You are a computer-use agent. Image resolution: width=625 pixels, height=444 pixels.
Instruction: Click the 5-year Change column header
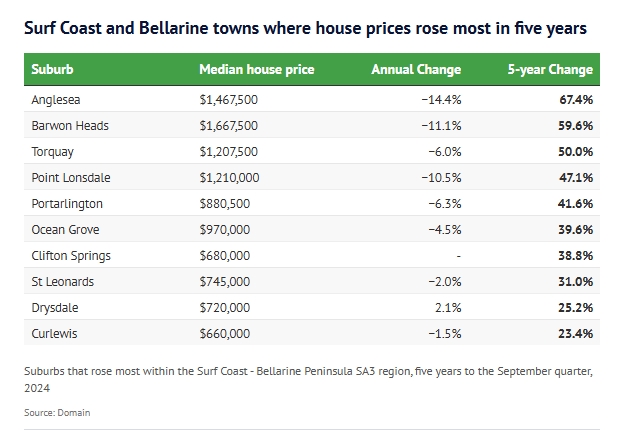(x=550, y=70)
